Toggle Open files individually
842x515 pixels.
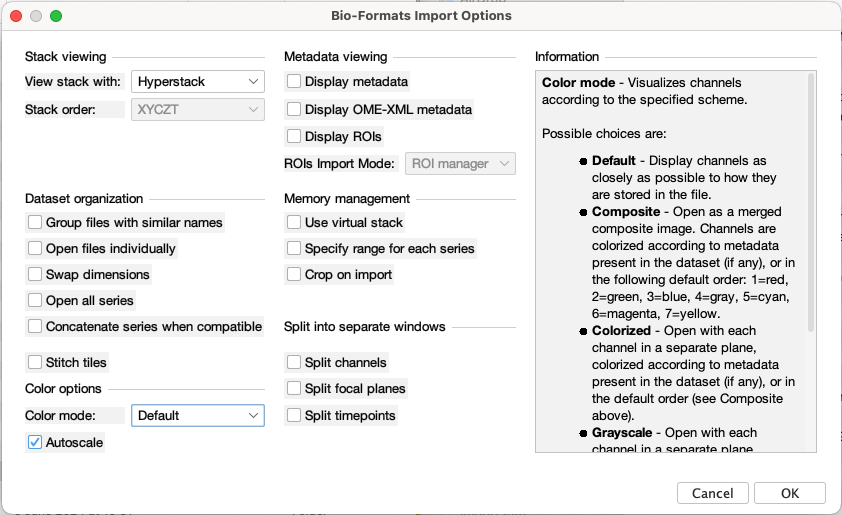coord(35,249)
